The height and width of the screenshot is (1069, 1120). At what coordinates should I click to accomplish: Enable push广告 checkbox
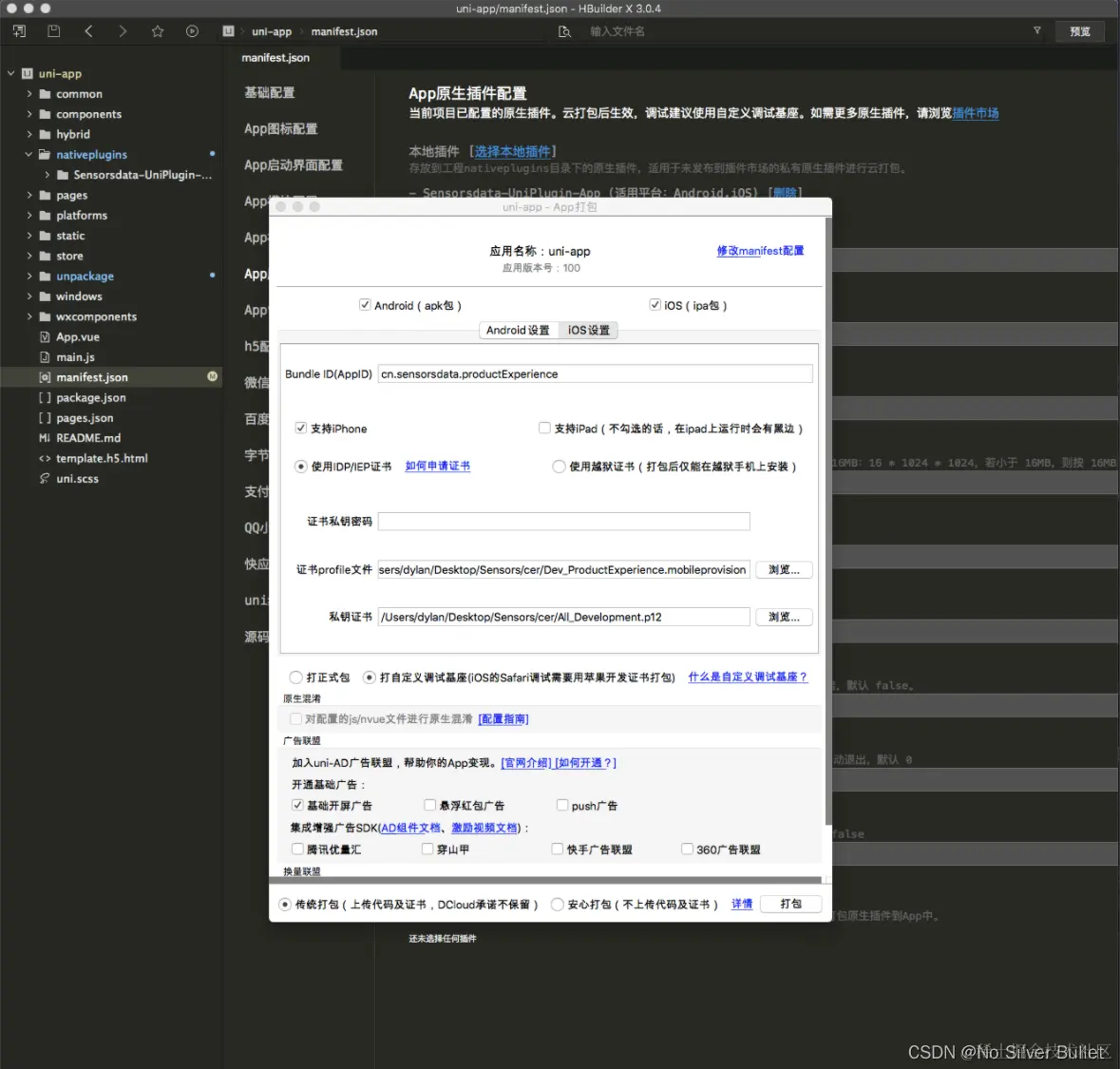click(562, 806)
